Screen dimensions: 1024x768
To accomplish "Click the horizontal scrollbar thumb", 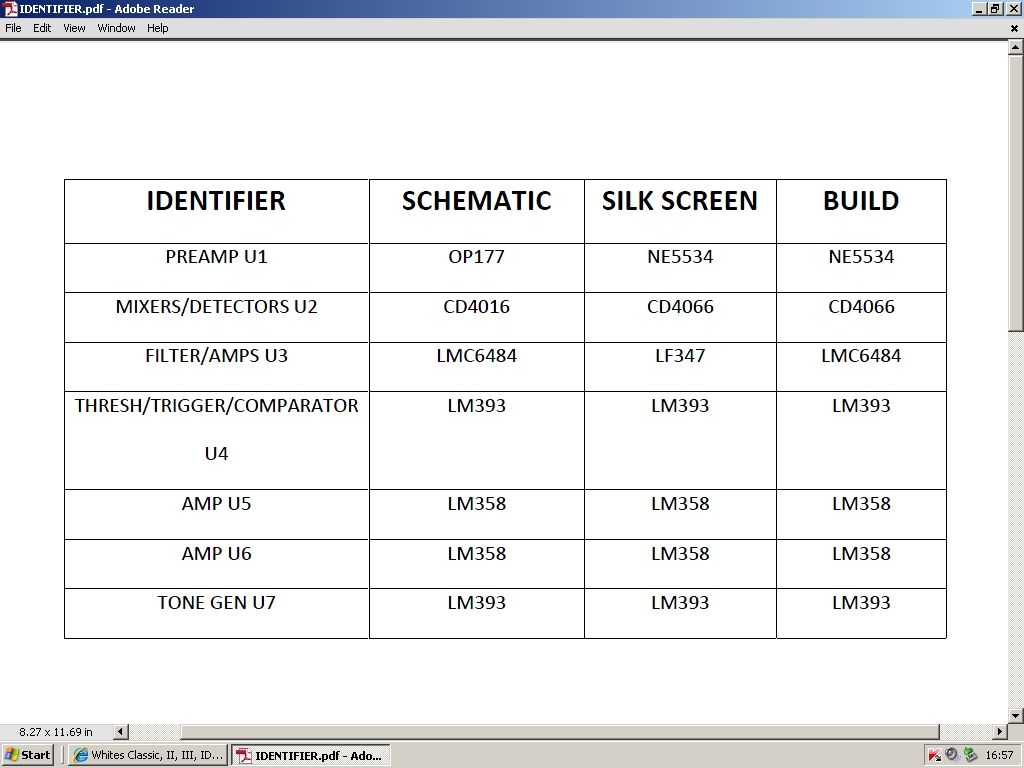I will click(560, 731).
